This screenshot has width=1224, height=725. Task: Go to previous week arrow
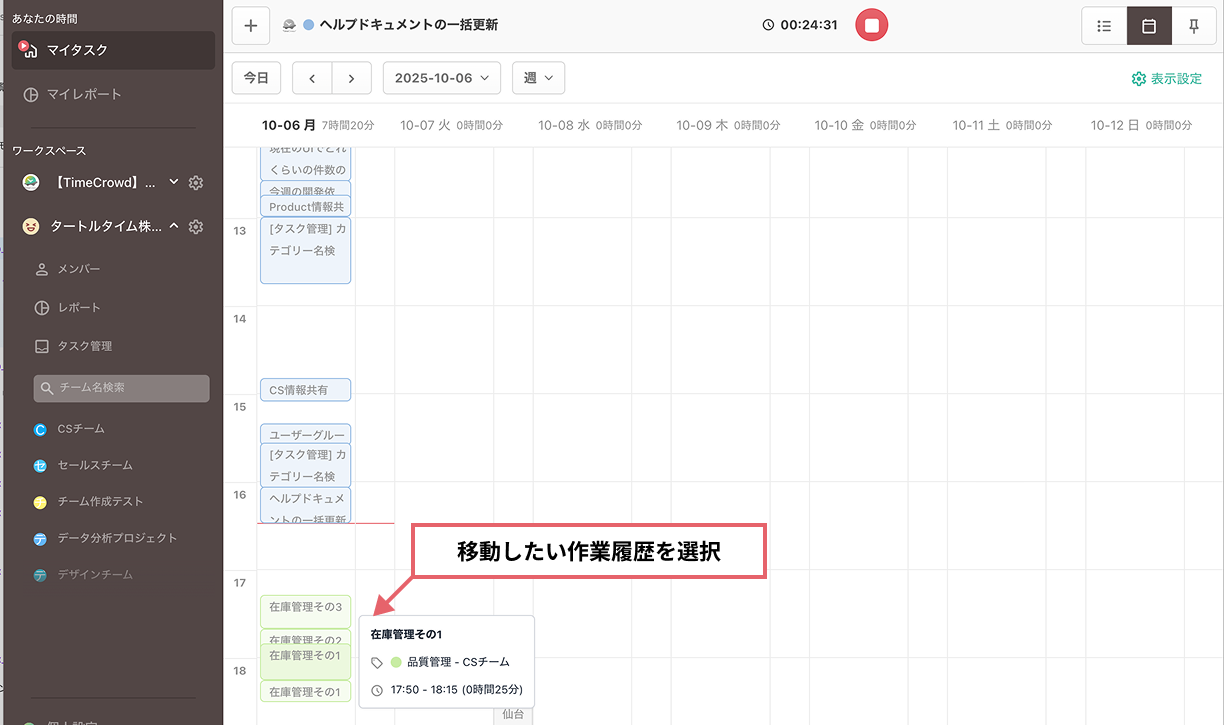click(312, 78)
